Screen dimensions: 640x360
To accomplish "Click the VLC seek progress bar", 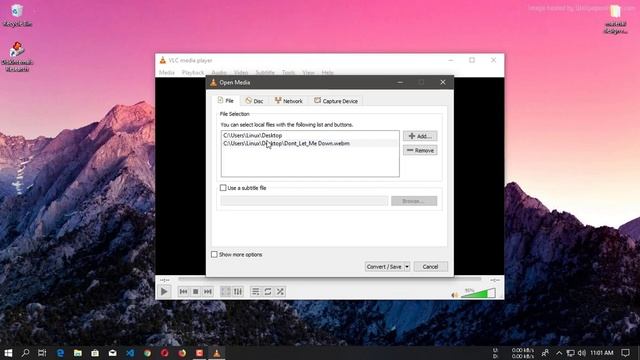I will 329,280.
